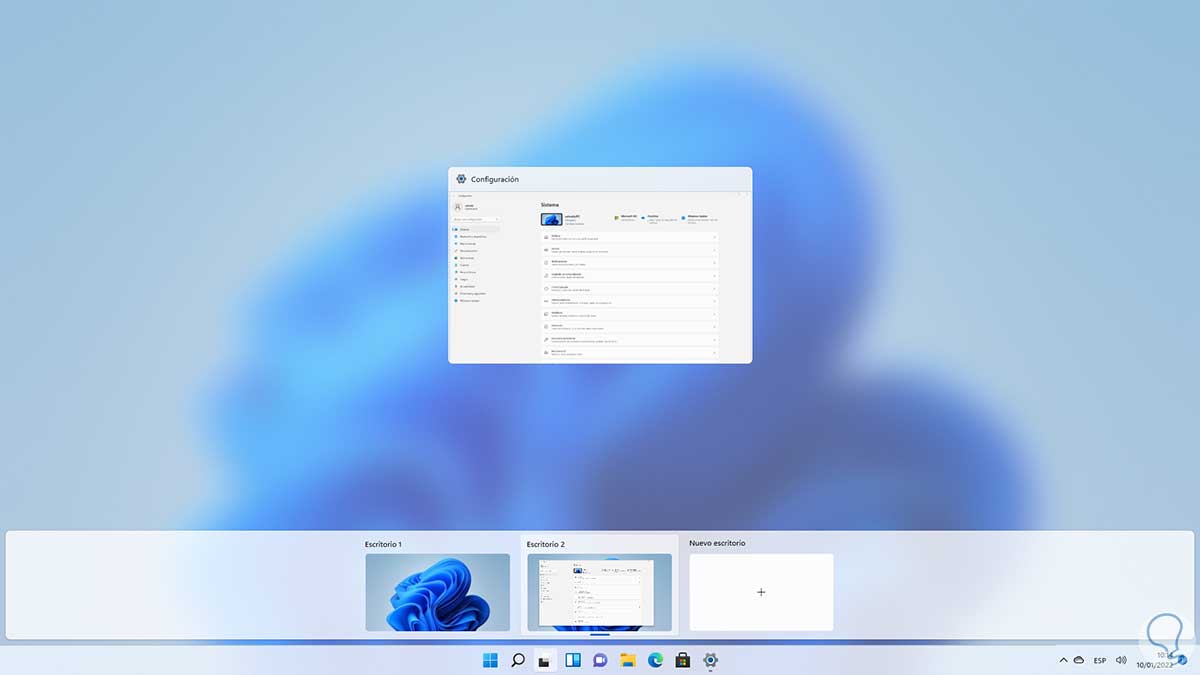Click the 'Escritorio 1' desktop name label
This screenshot has width=1200, height=675.
coord(384,545)
